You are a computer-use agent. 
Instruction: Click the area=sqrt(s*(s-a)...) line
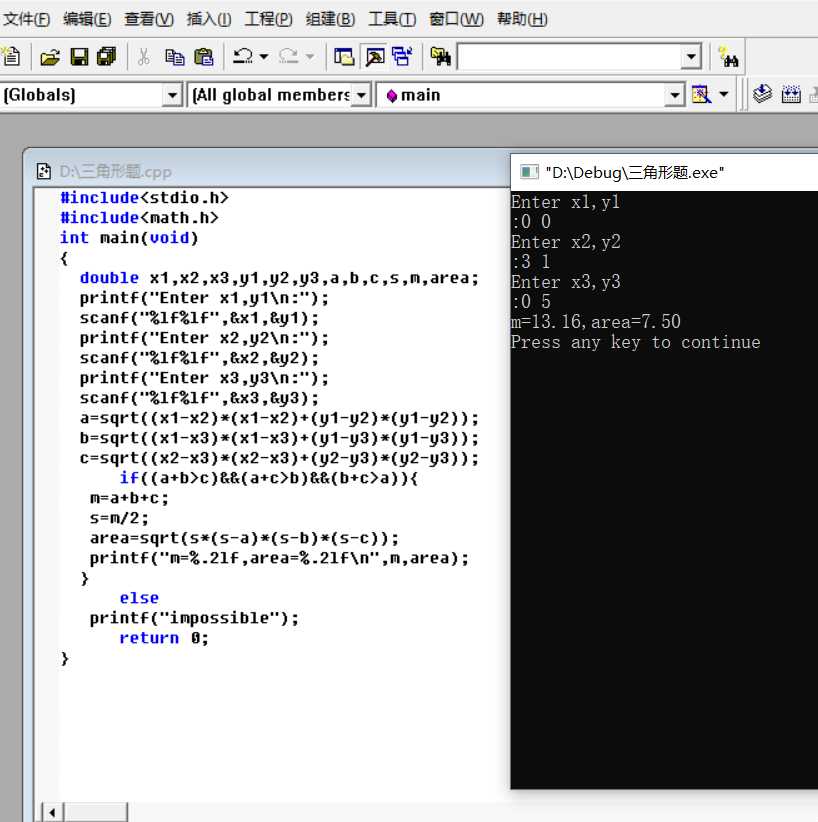[x=244, y=538]
